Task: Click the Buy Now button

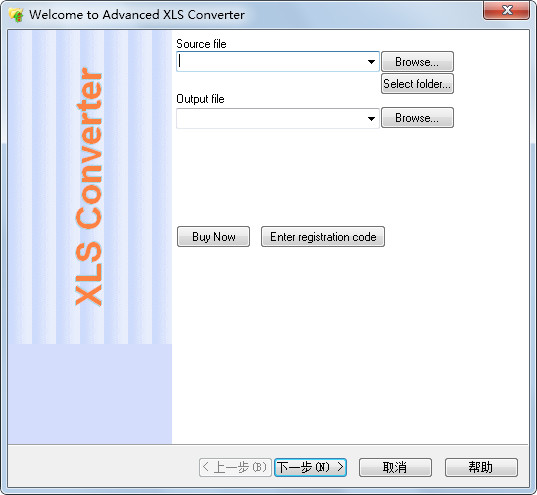Action: coord(213,236)
